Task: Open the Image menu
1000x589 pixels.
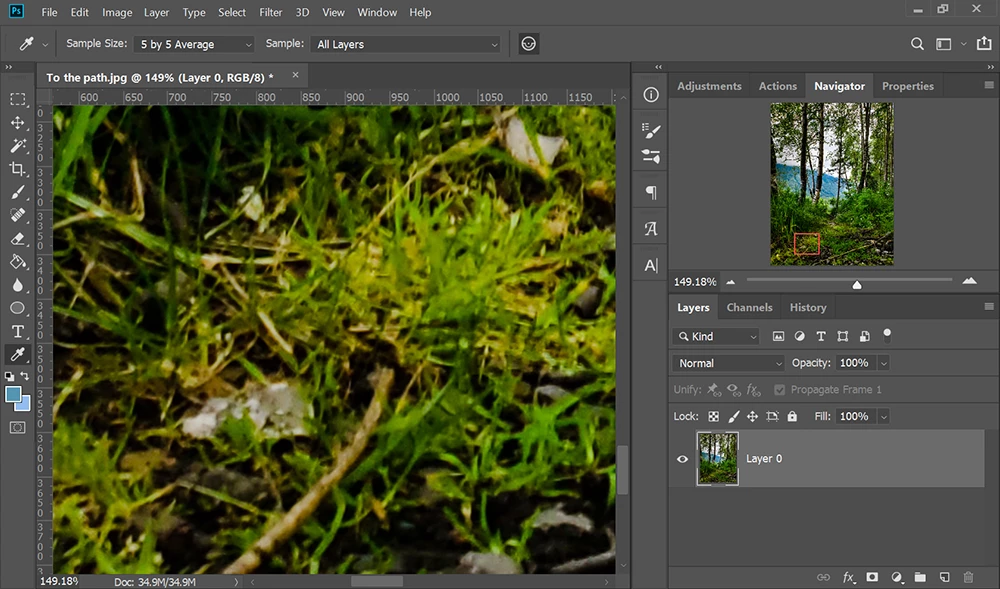Action: coord(117,12)
